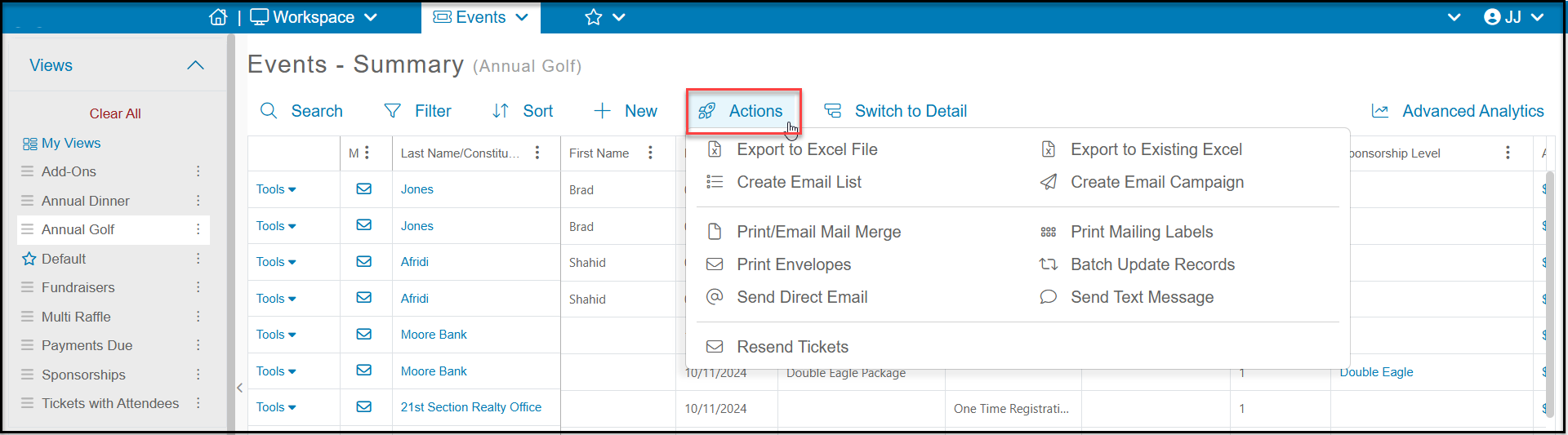Click the Sort toolbar button

[523, 111]
